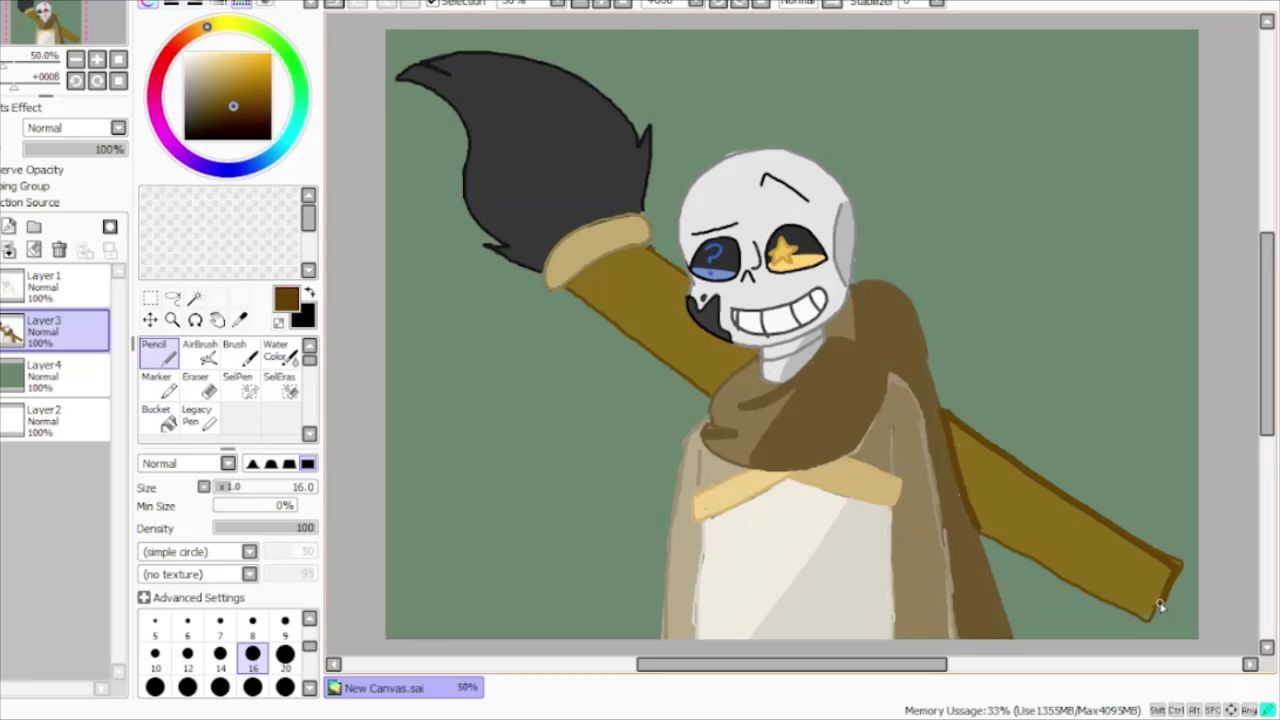This screenshot has width=1280, height=720.
Task: Pick brush size preset 16
Action: pos(252,659)
